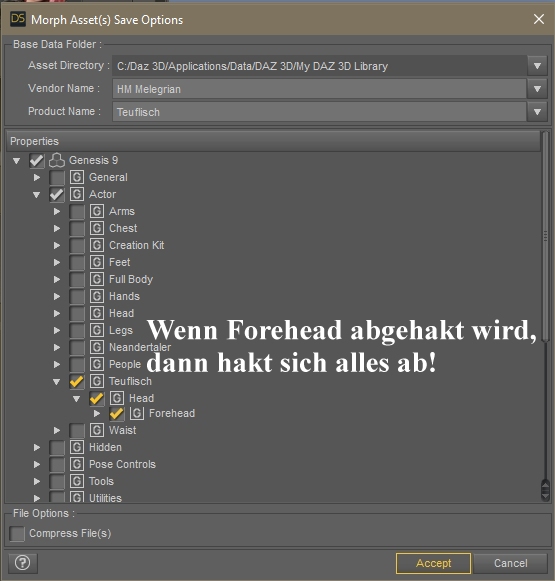The width and height of the screenshot is (555, 581).
Task: Check the Hidden group checkbox
Action: [57, 447]
